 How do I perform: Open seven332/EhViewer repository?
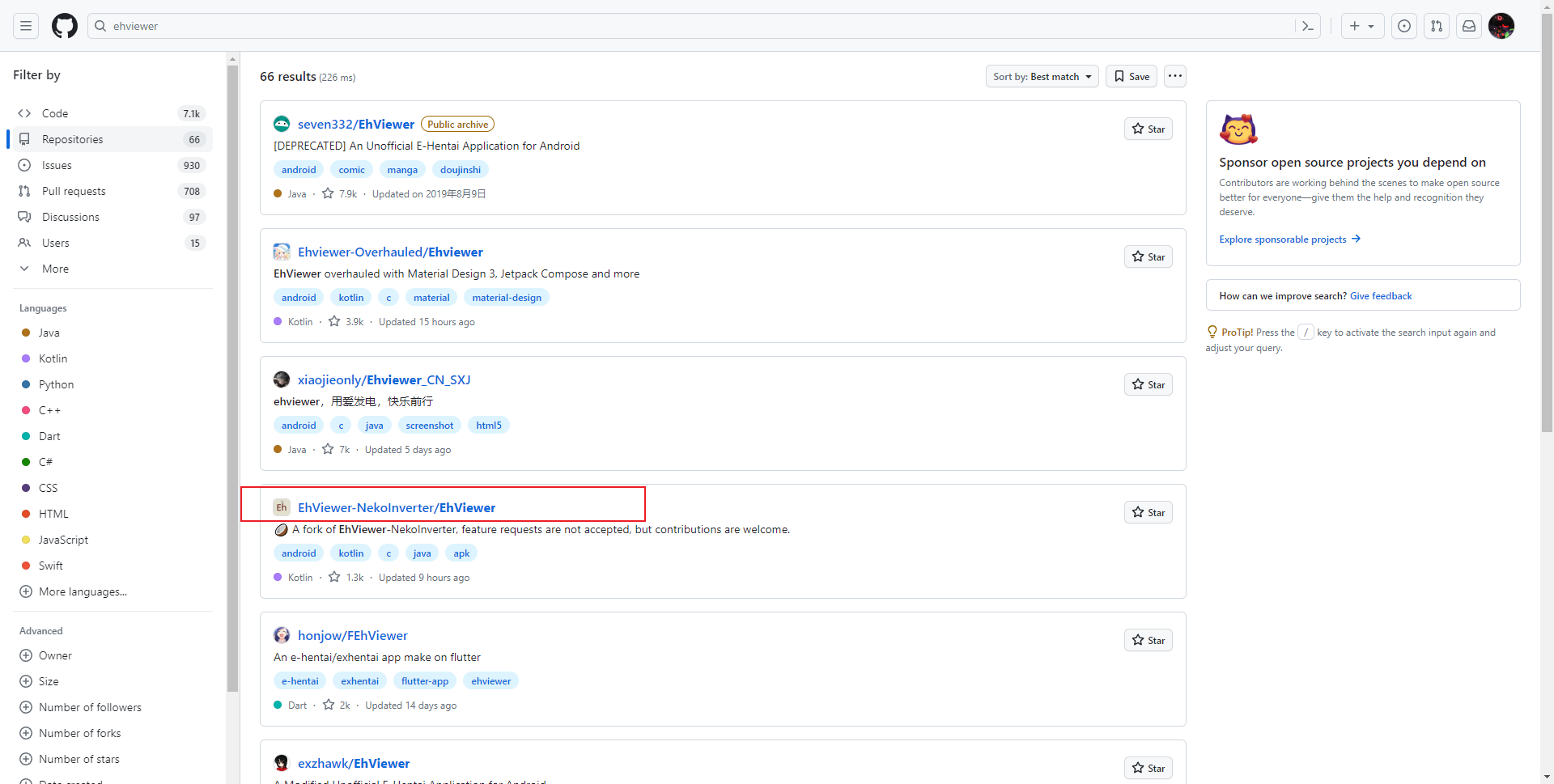[356, 124]
